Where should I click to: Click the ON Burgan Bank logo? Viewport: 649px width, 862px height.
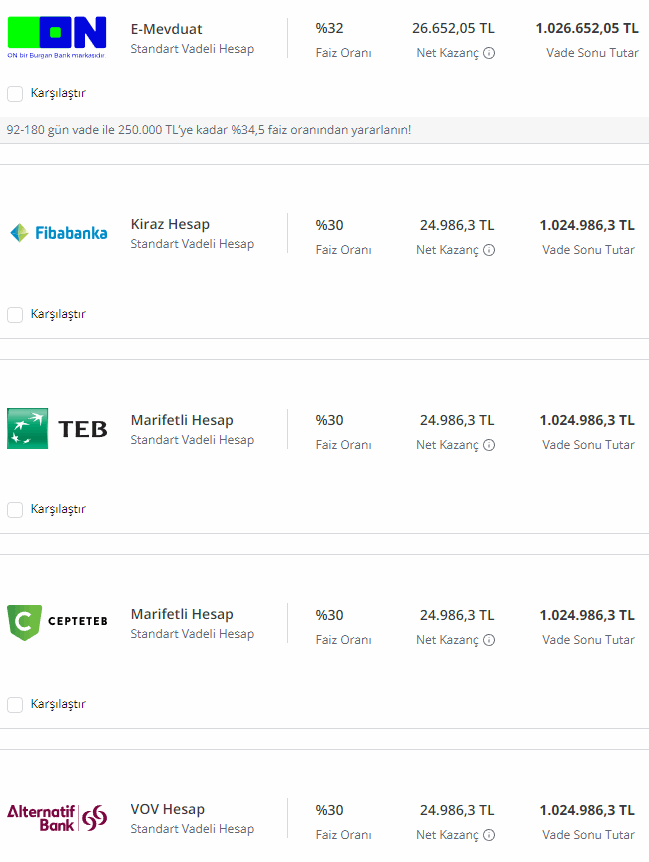coord(57,37)
